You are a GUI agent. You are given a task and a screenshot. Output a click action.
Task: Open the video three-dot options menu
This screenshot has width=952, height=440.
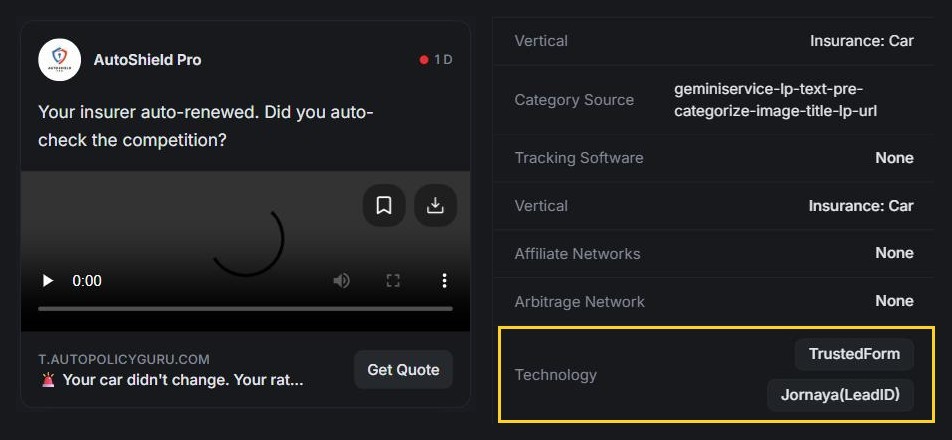tap(444, 280)
